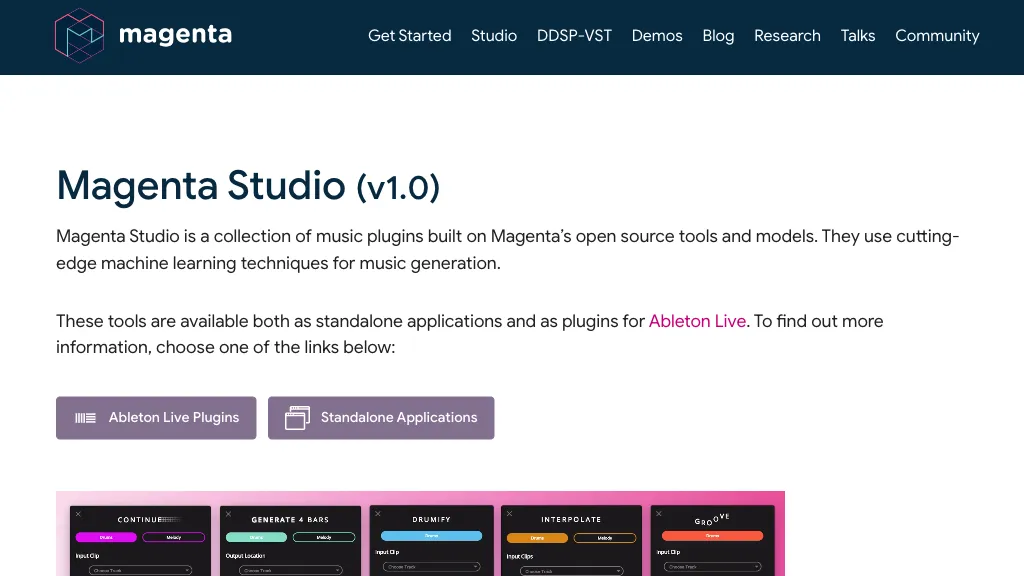Select the Ableton Live Plugins piano icon
Image resolution: width=1024 pixels, height=576 pixels.
pyautogui.click(x=85, y=418)
